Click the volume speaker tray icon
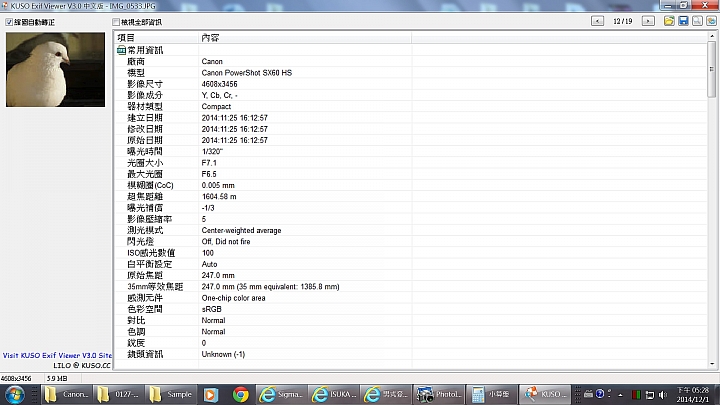The width and height of the screenshot is (720, 405). [663, 395]
